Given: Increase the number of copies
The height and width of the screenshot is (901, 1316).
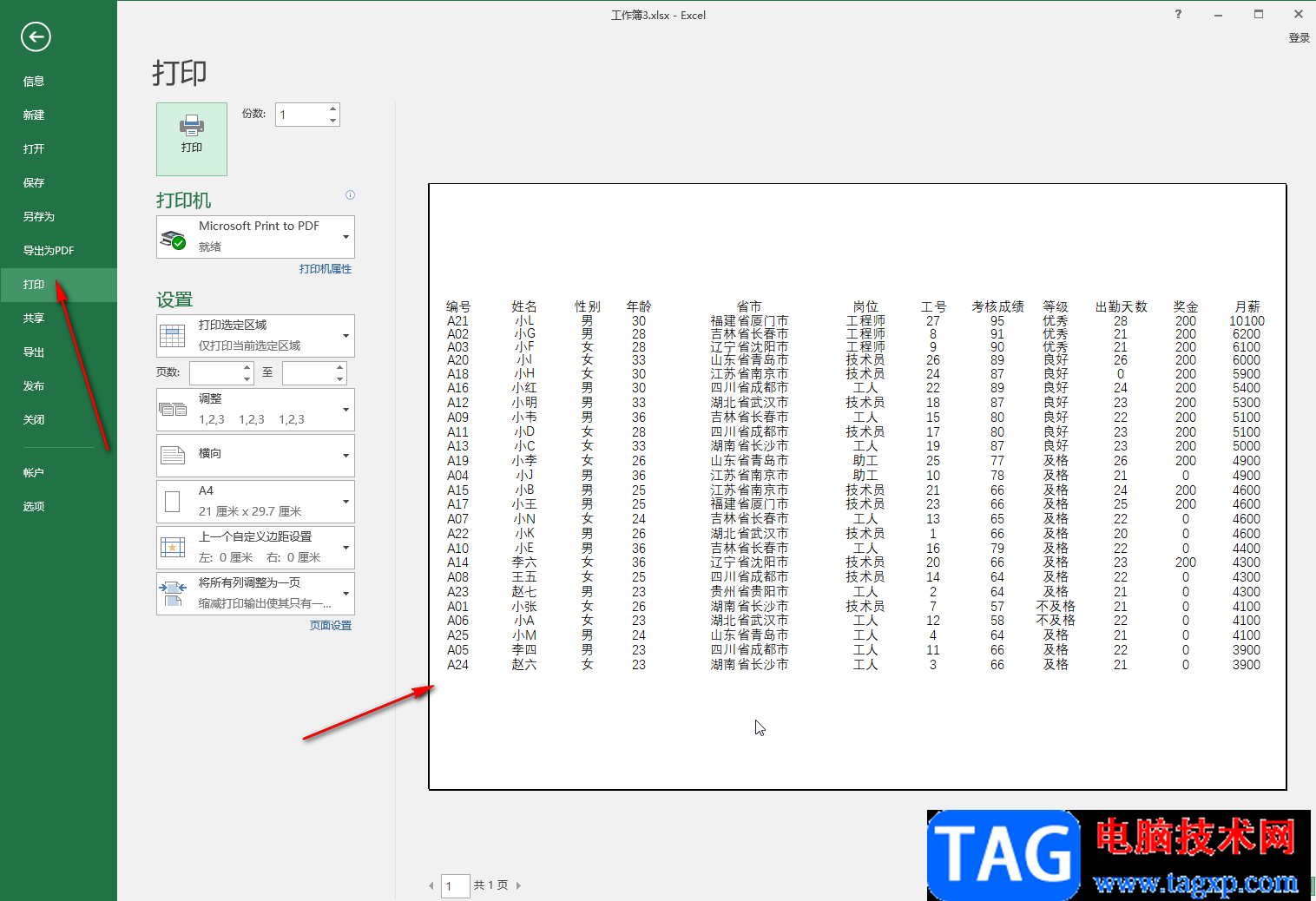Looking at the screenshot, I should point(332,109).
